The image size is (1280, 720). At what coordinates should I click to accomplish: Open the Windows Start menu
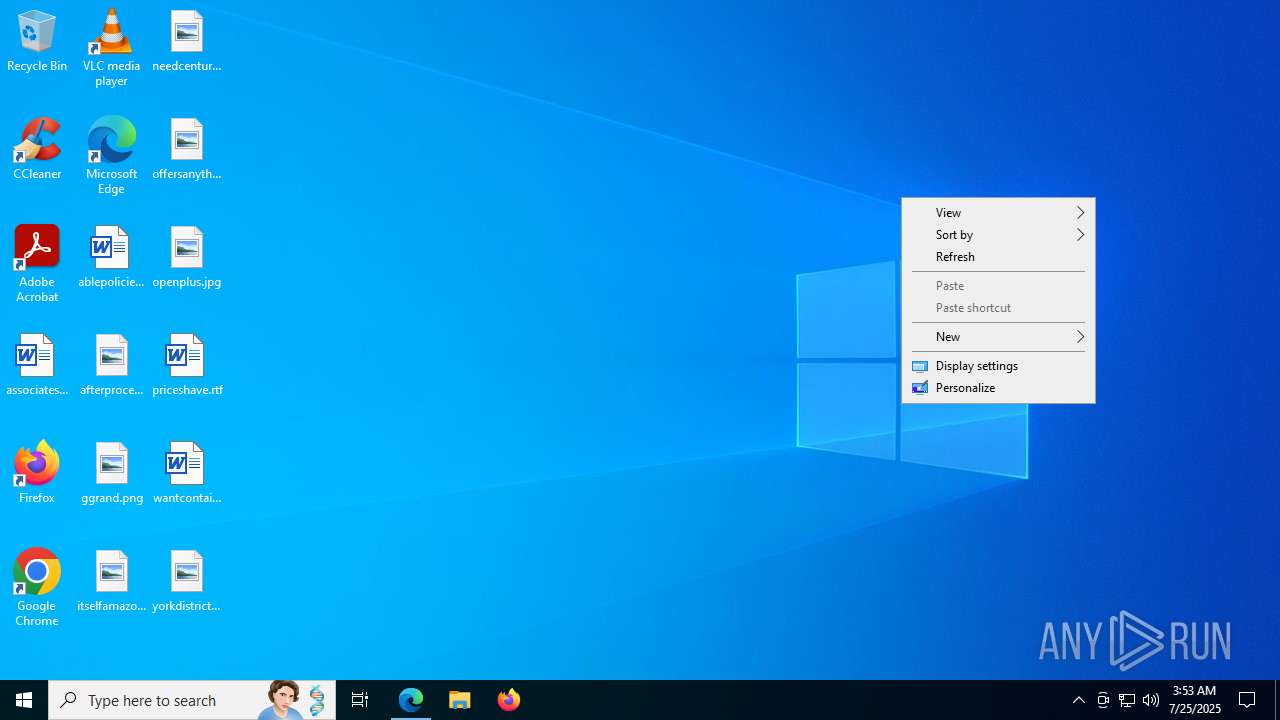24,700
